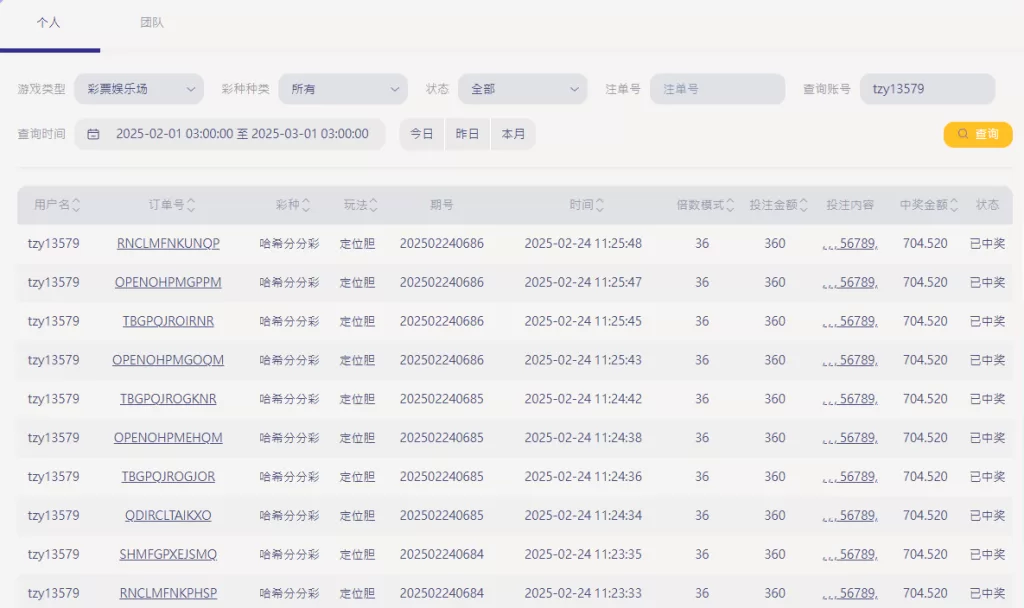Sort table by 投注金额 column arrows

click(x=804, y=205)
